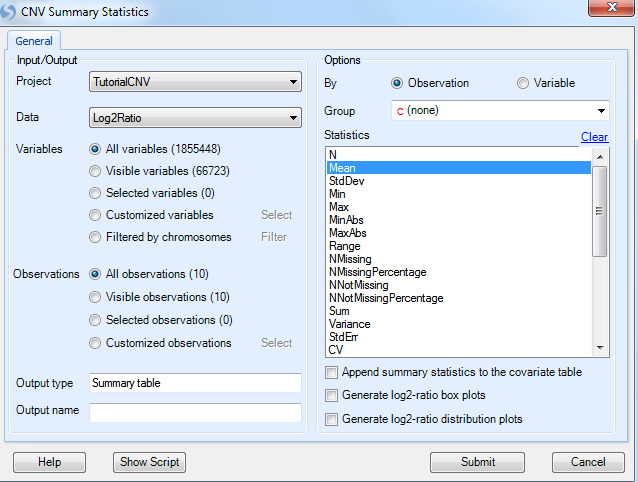This screenshot has width=638, height=482.
Task: Click the Clear link above Statistics
Action: click(594, 137)
